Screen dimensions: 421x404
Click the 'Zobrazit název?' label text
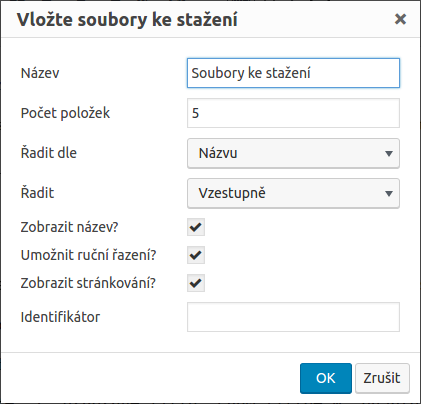pyautogui.click(x=69, y=227)
